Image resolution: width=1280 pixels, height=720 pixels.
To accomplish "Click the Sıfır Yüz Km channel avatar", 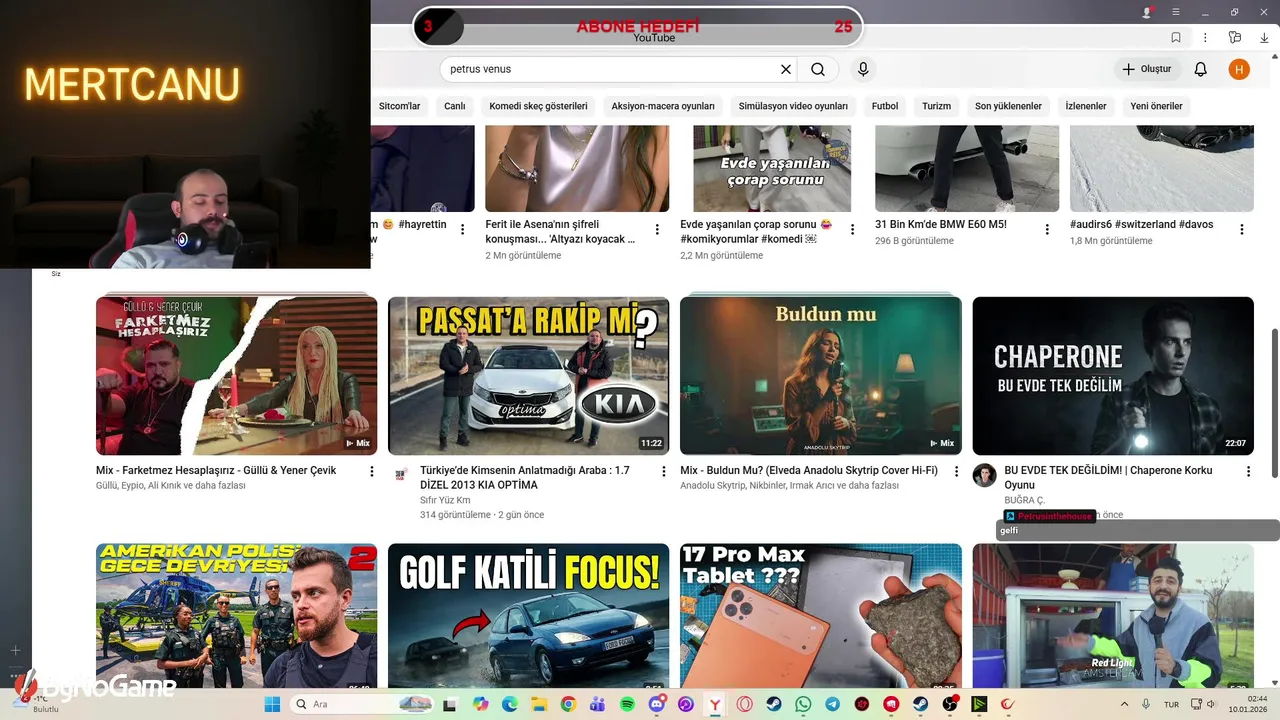I will point(401,475).
